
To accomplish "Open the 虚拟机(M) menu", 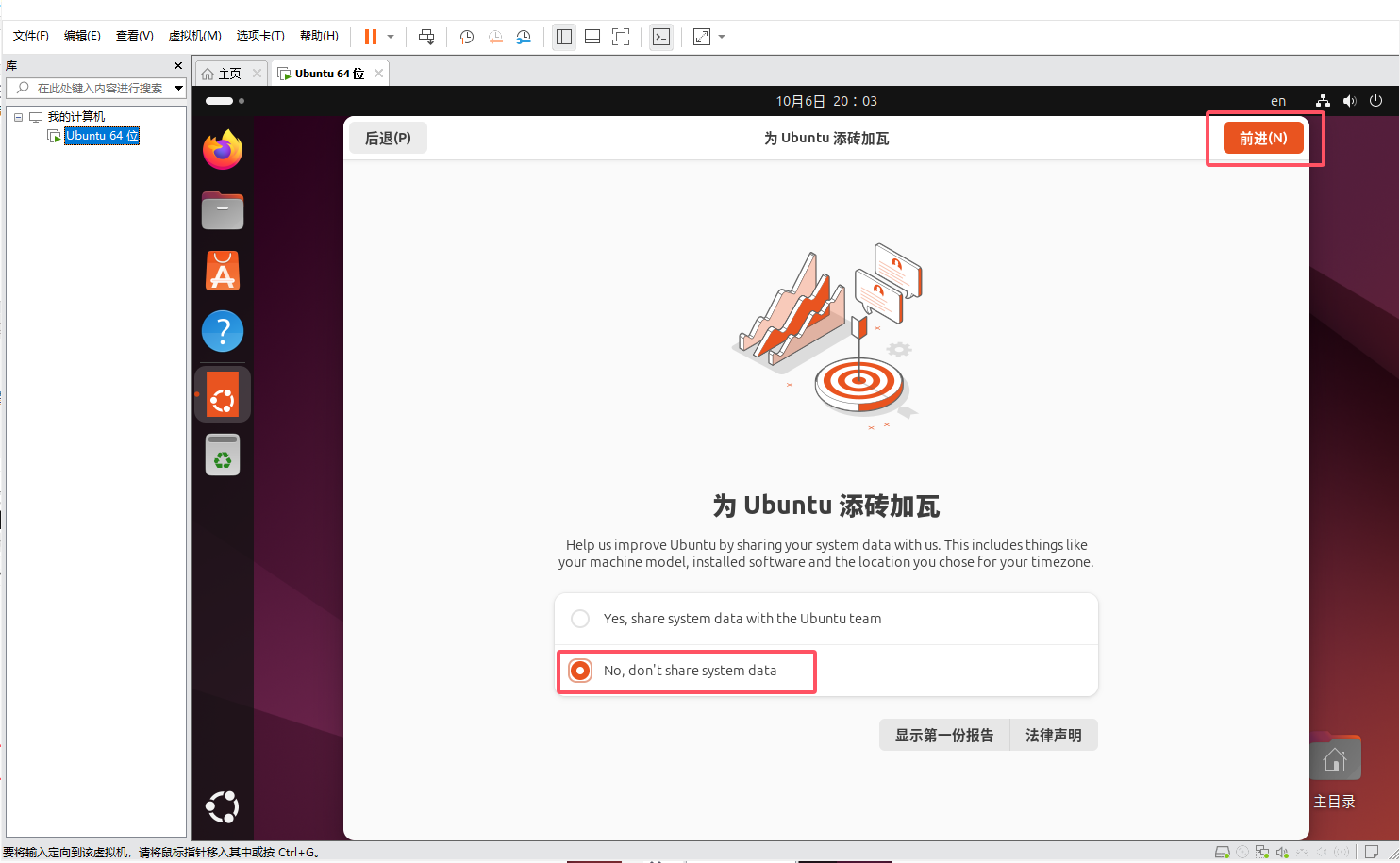I will (195, 36).
